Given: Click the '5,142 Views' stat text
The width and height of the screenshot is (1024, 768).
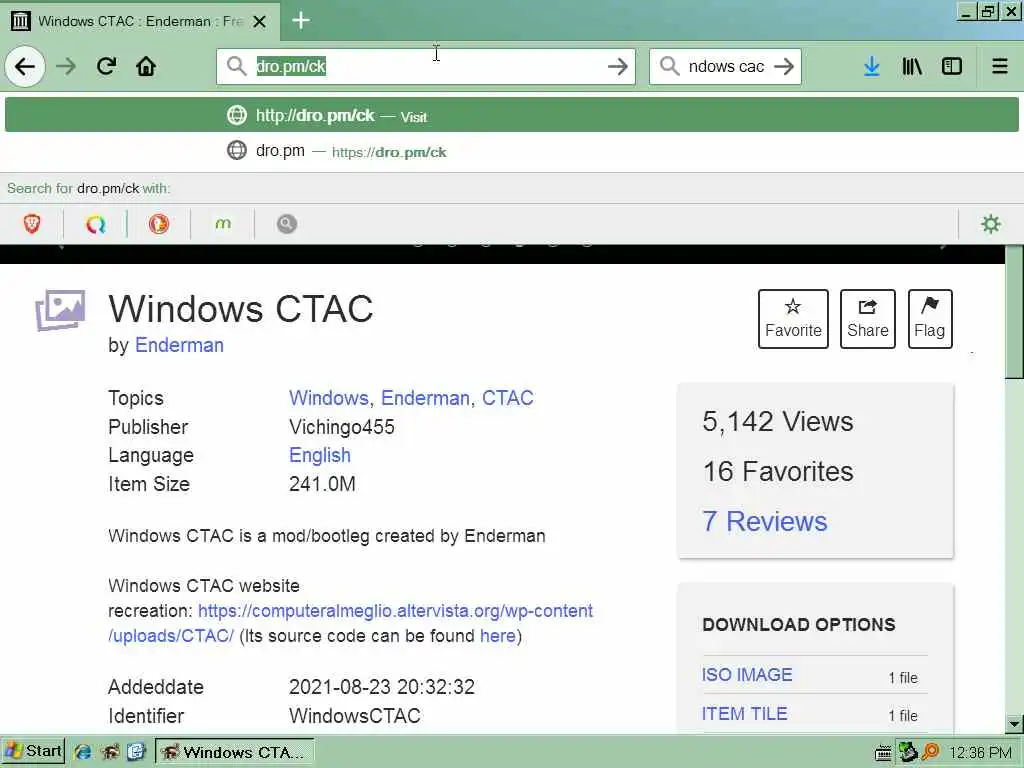Looking at the screenshot, I should tap(777, 421).
